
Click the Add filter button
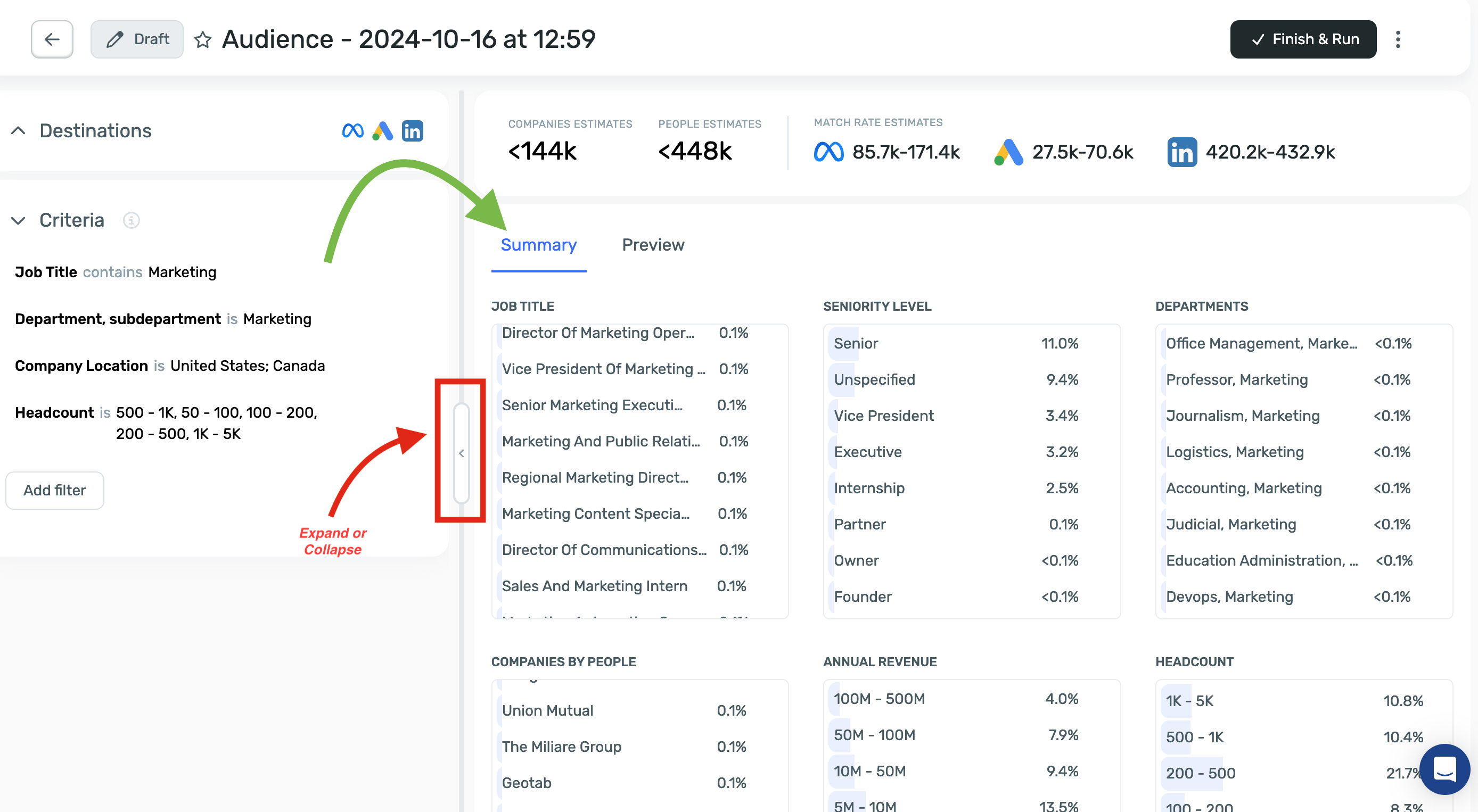point(54,490)
